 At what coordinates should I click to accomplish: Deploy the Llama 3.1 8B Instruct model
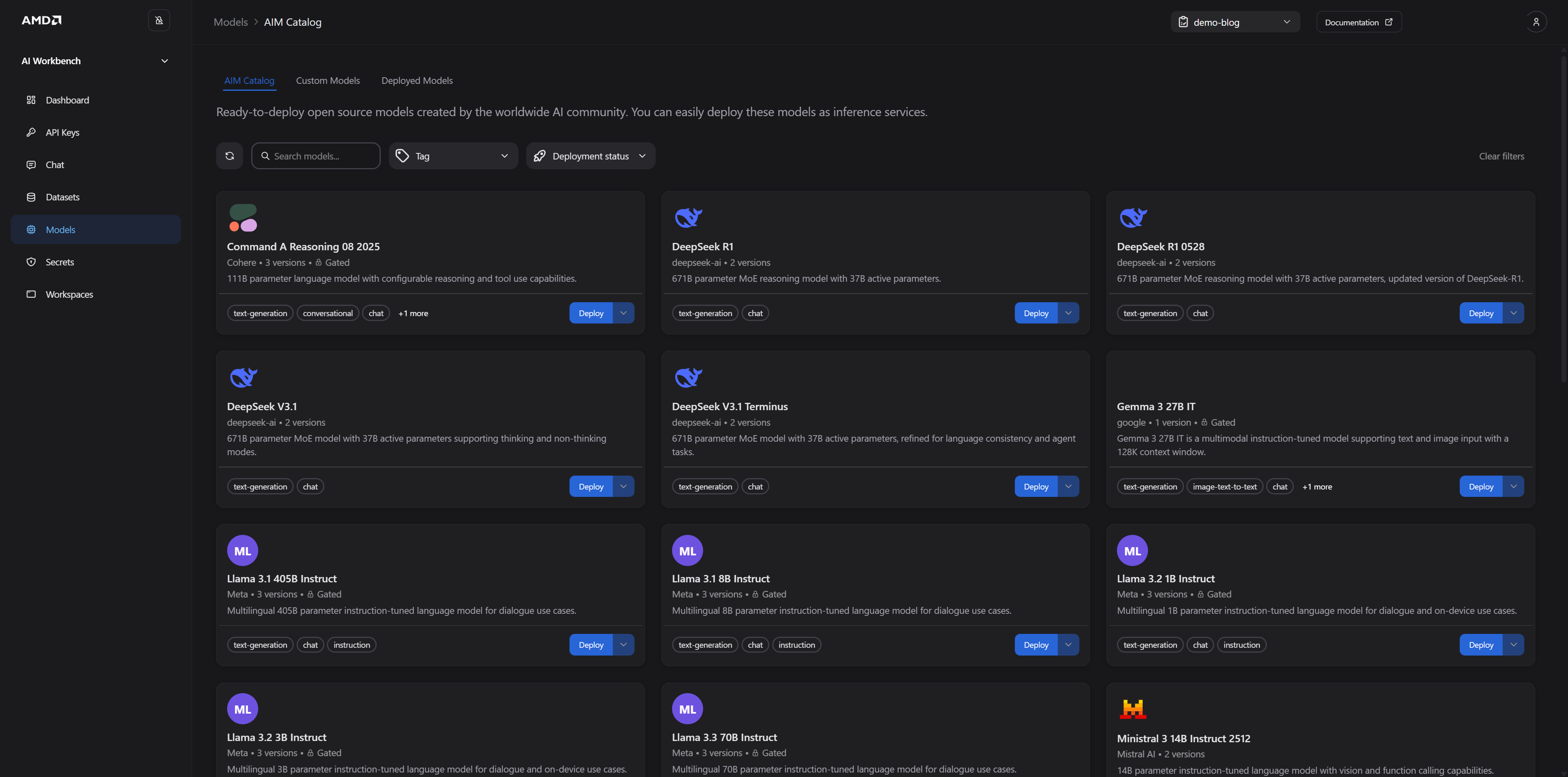[x=1036, y=645]
